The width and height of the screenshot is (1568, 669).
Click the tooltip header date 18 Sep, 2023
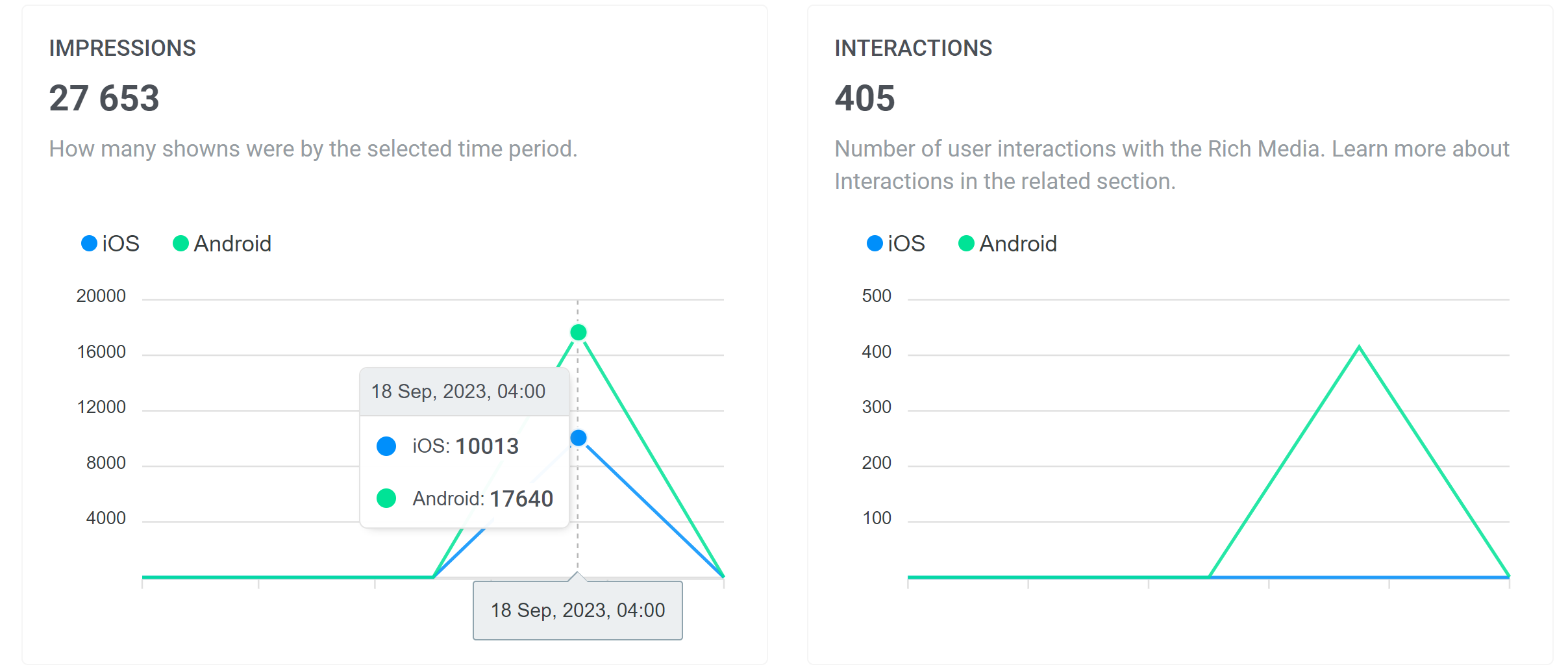(458, 392)
